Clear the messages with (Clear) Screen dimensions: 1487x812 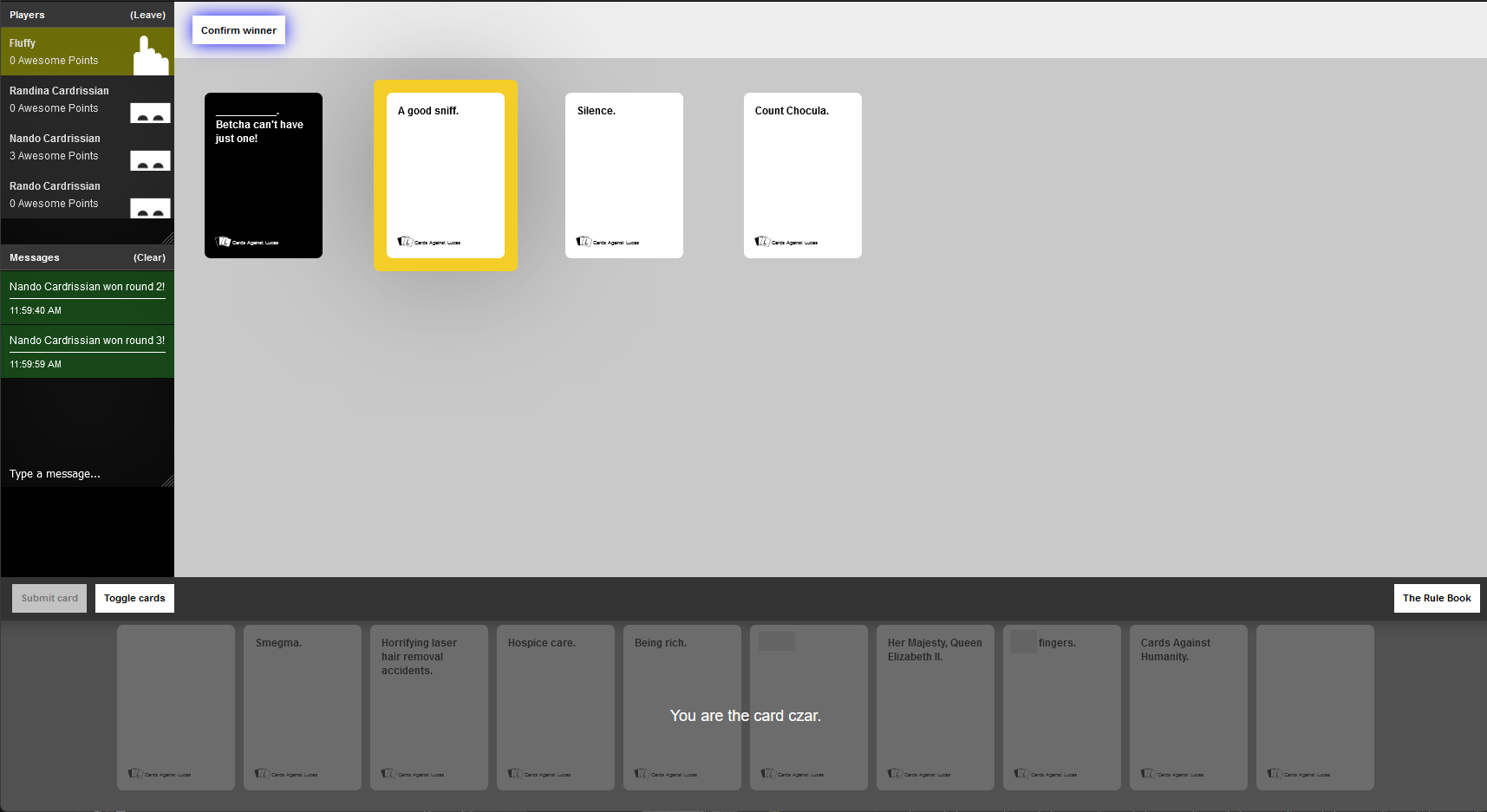tap(149, 257)
